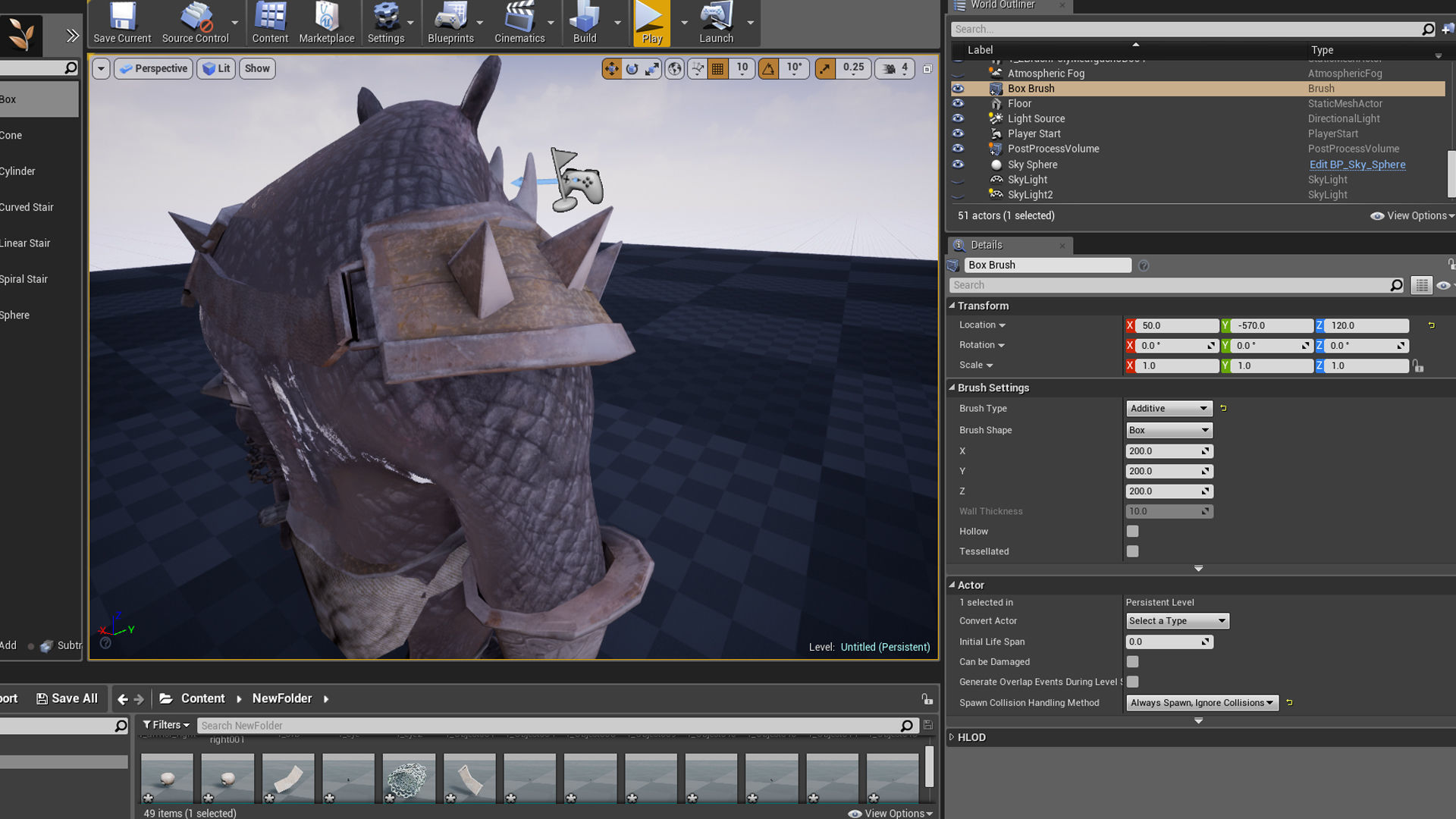
Task: Toggle visibility of Sky Sphere actor
Action: click(x=958, y=164)
